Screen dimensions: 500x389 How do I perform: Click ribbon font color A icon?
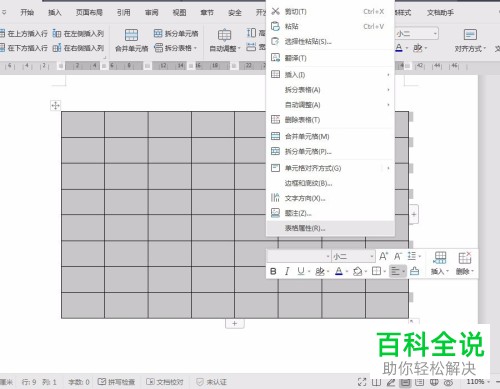399,48
